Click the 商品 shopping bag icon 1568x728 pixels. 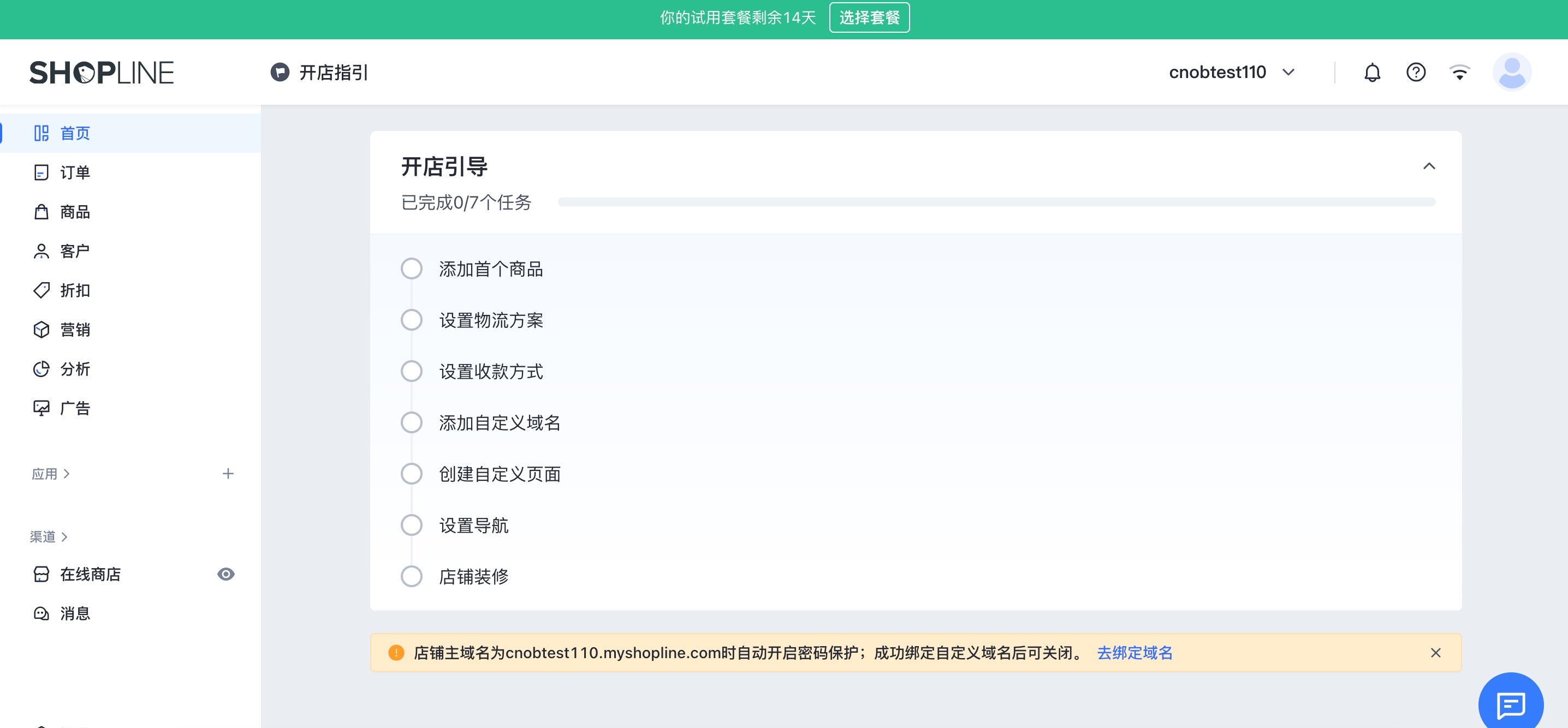(41, 212)
